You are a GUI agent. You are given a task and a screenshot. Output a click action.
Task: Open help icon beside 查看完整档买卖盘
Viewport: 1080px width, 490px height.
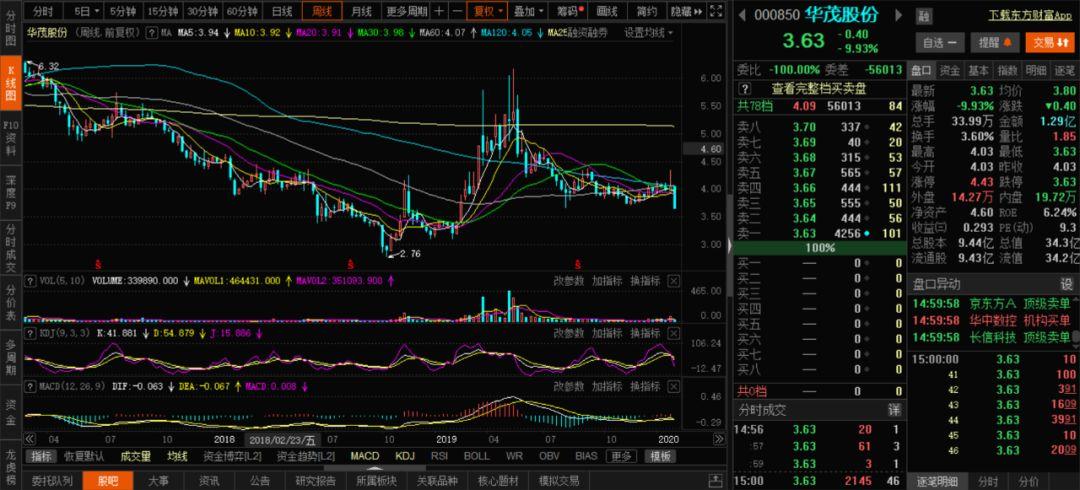[x=744, y=88]
